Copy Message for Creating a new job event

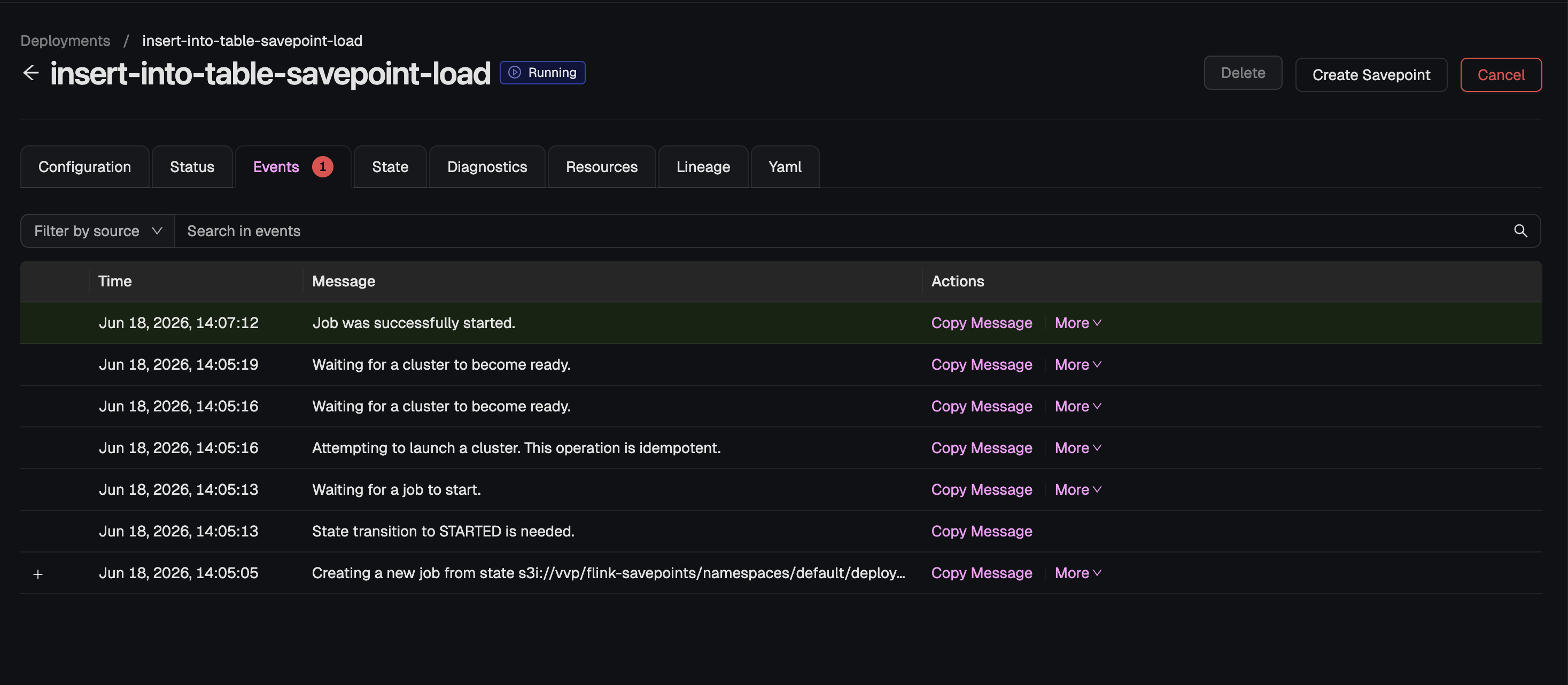[x=981, y=573]
